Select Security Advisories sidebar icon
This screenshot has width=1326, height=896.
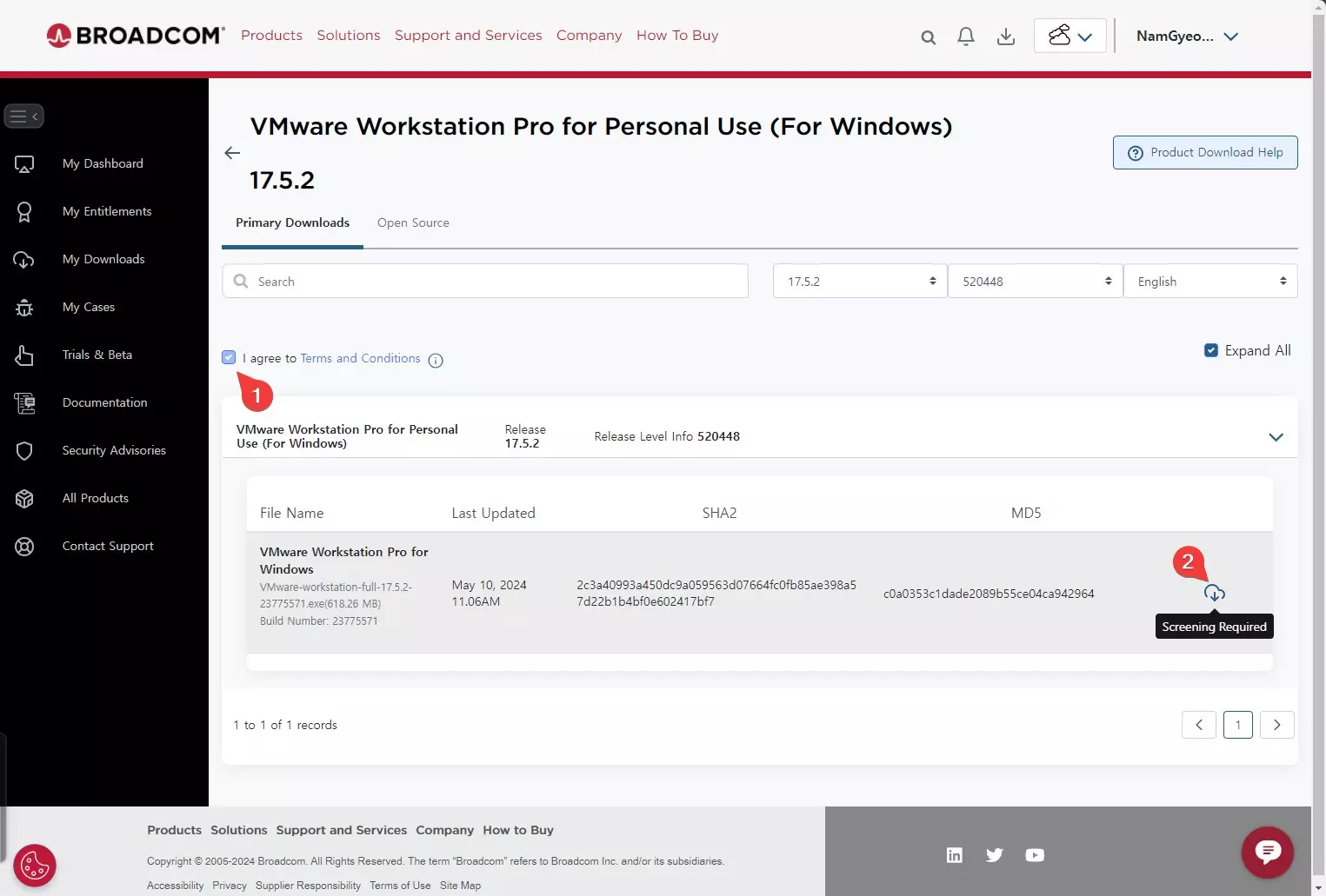(23, 450)
